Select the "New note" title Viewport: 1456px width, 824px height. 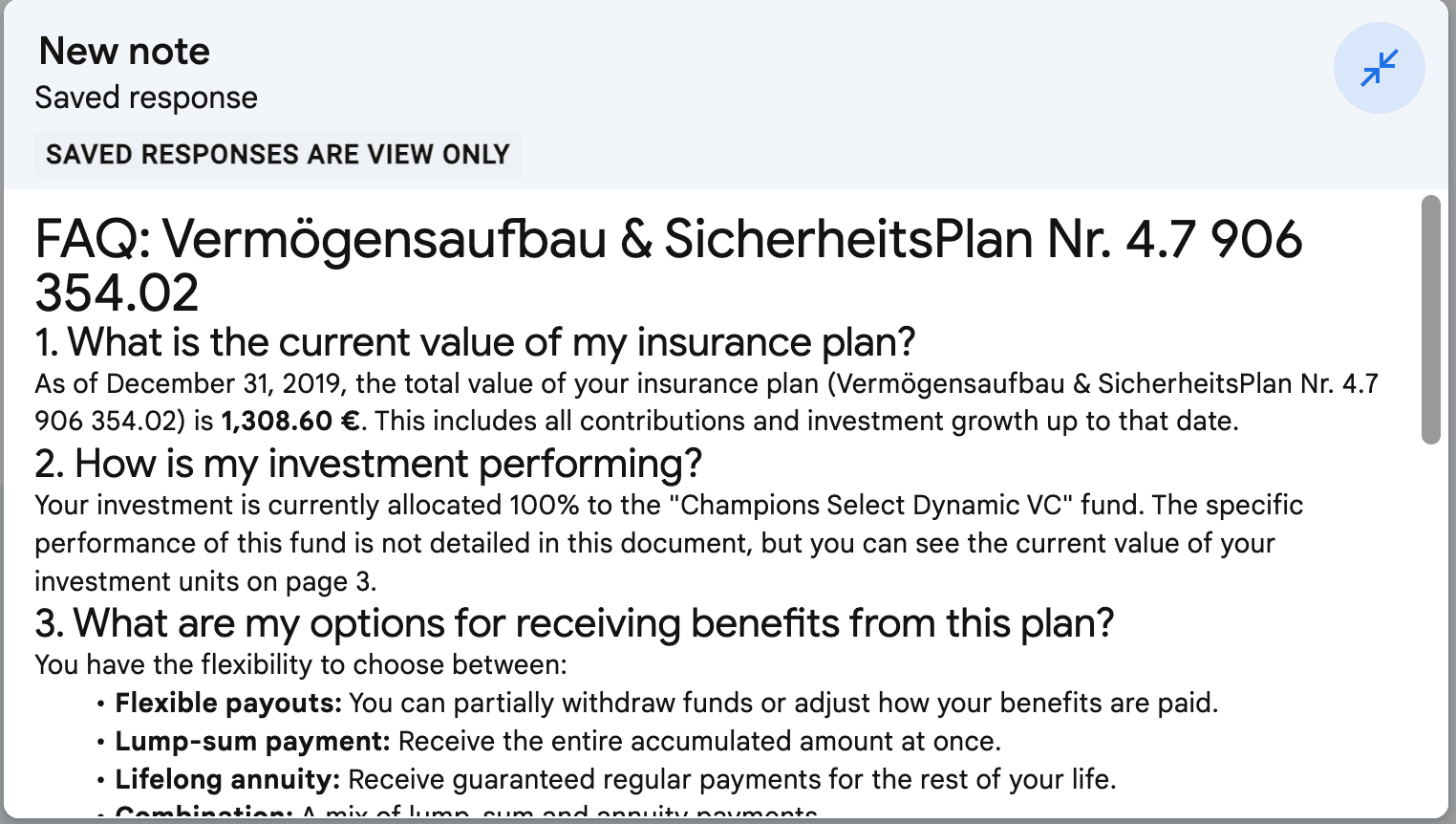[x=124, y=51]
